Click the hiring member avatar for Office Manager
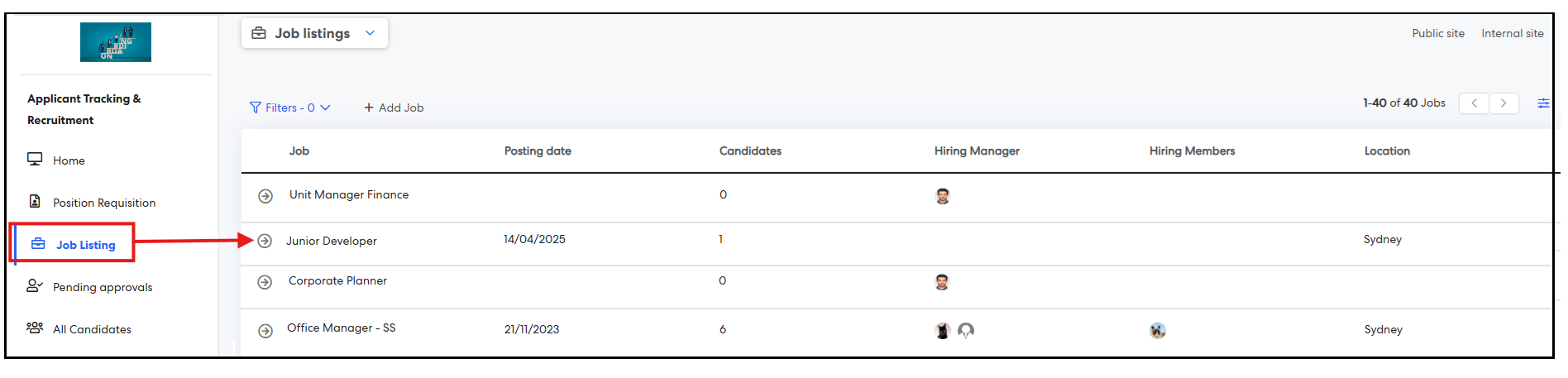Image resolution: width=1568 pixels, height=378 pixels. (1158, 331)
